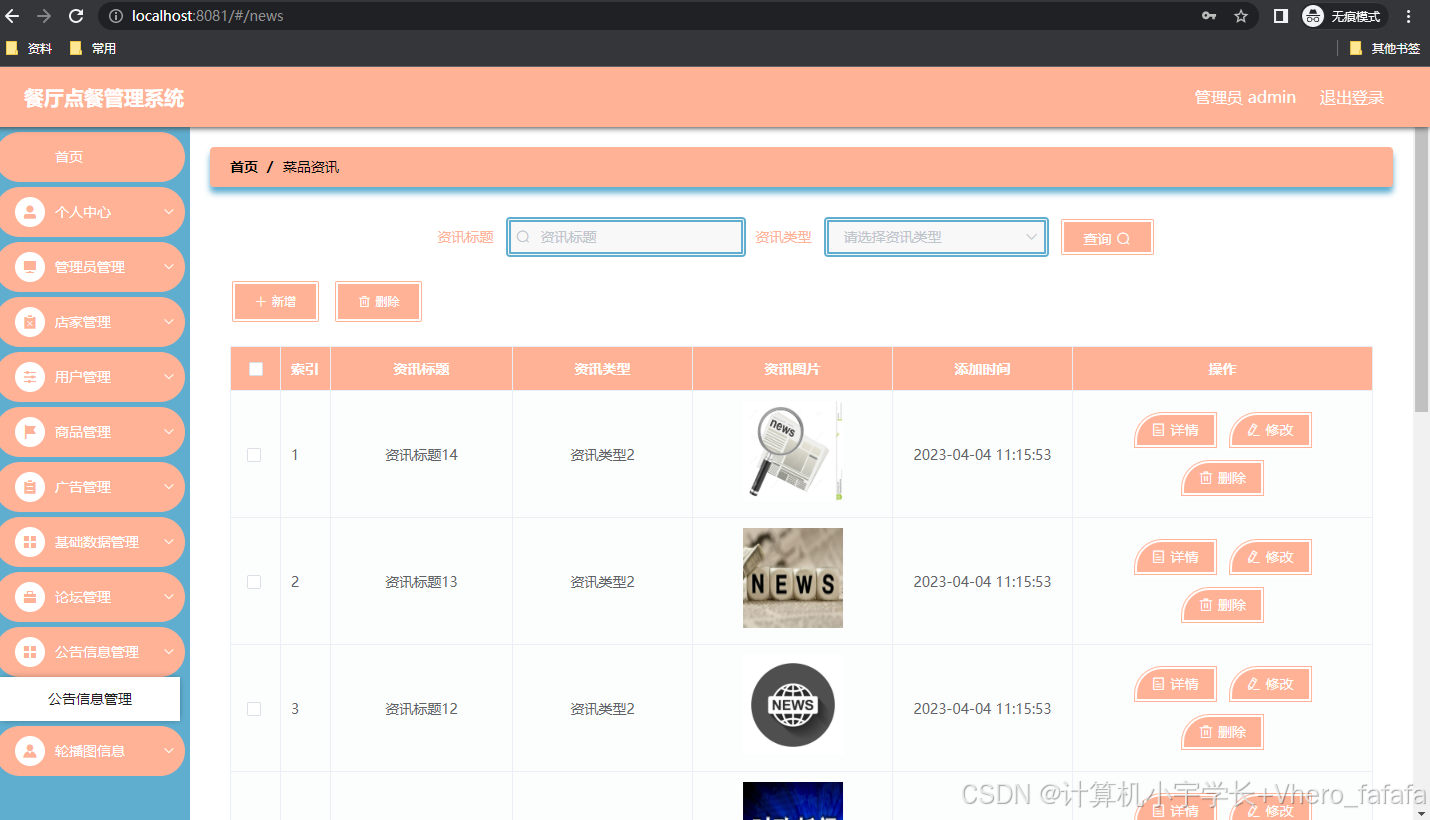Image resolution: width=1430 pixels, height=820 pixels.
Task: Click 退出登录 to log out
Action: click(1351, 97)
